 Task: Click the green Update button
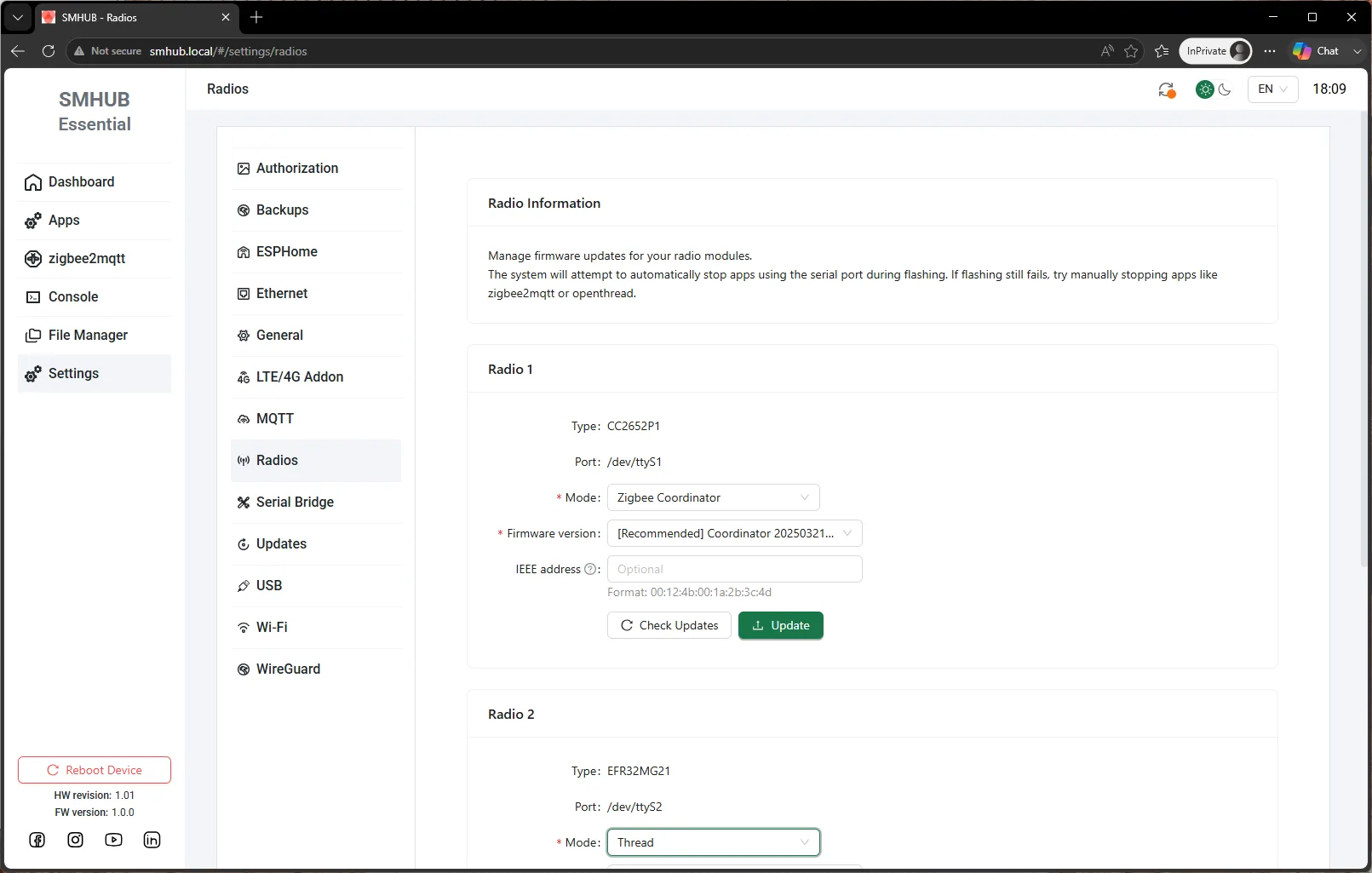[781, 625]
